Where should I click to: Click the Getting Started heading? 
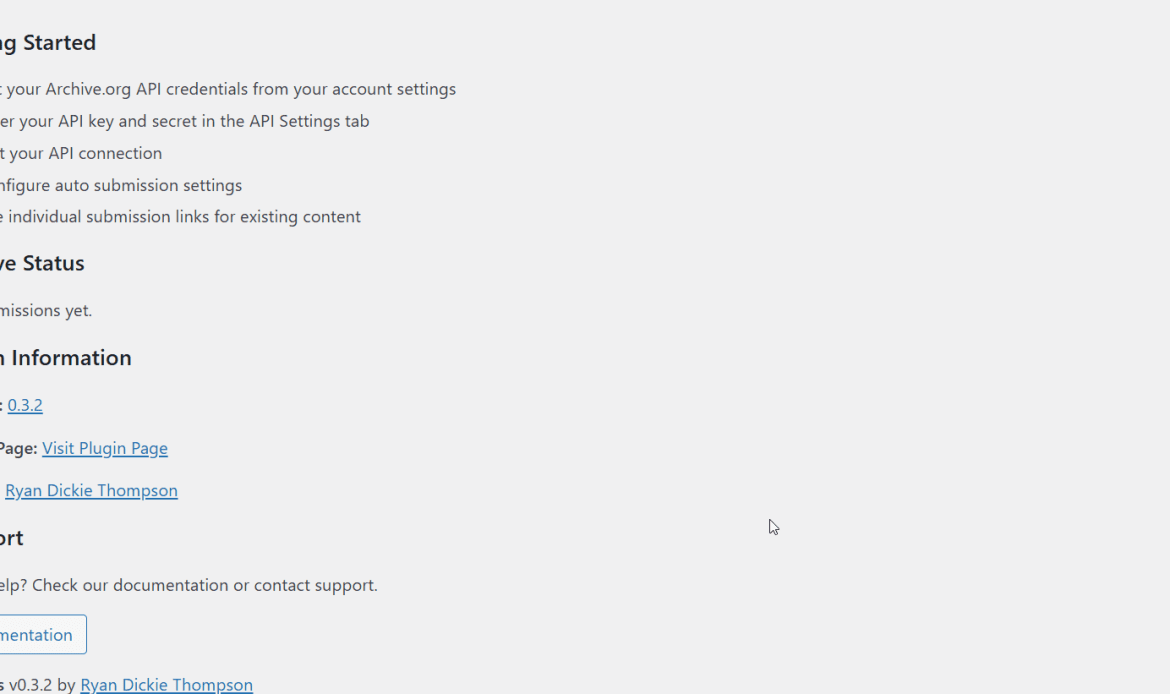(48, 42)
